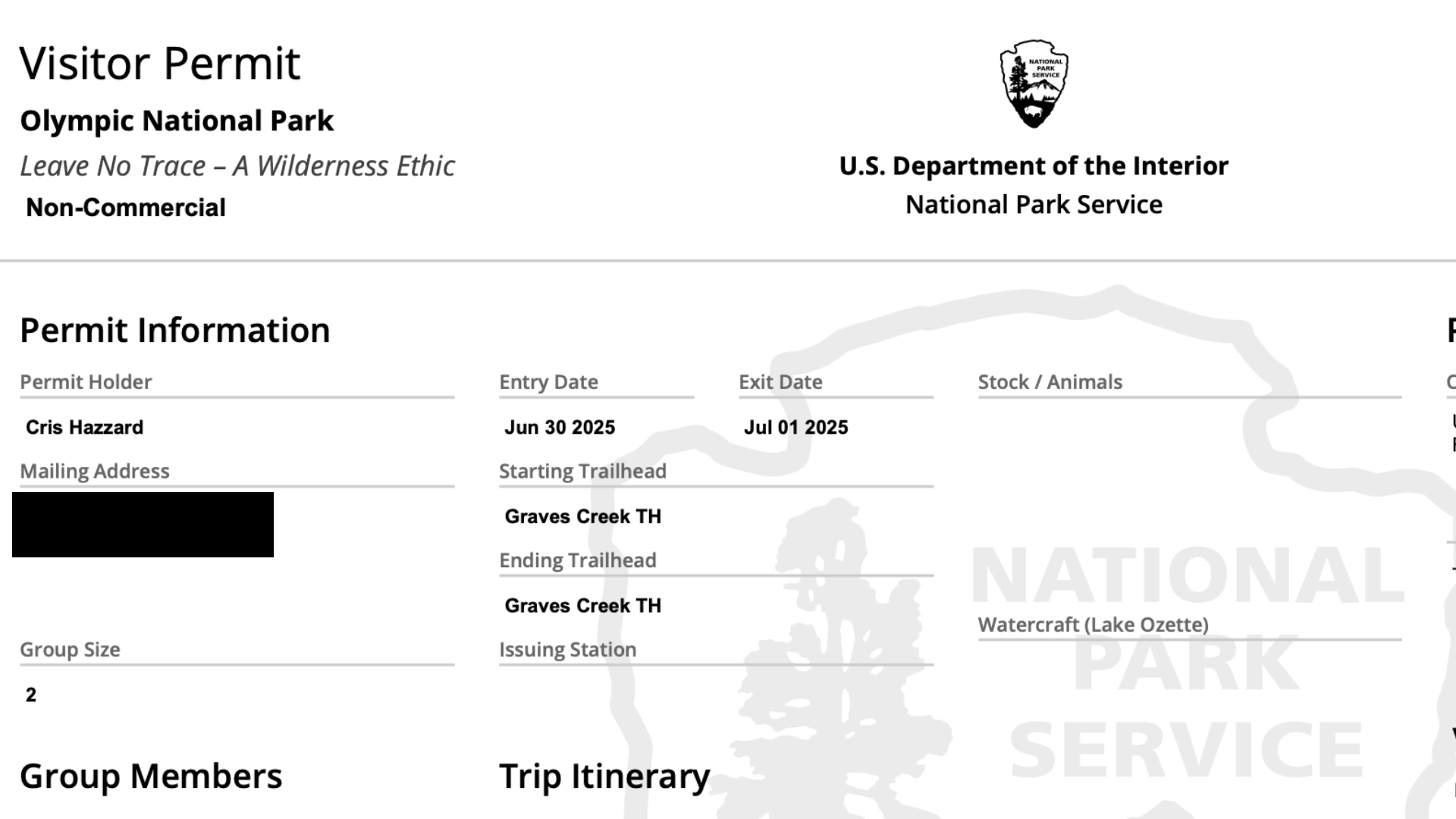Click the "Stock / Animals" field label
The height and width of the screenshot is (819, 1456).
coord(1050,382)
